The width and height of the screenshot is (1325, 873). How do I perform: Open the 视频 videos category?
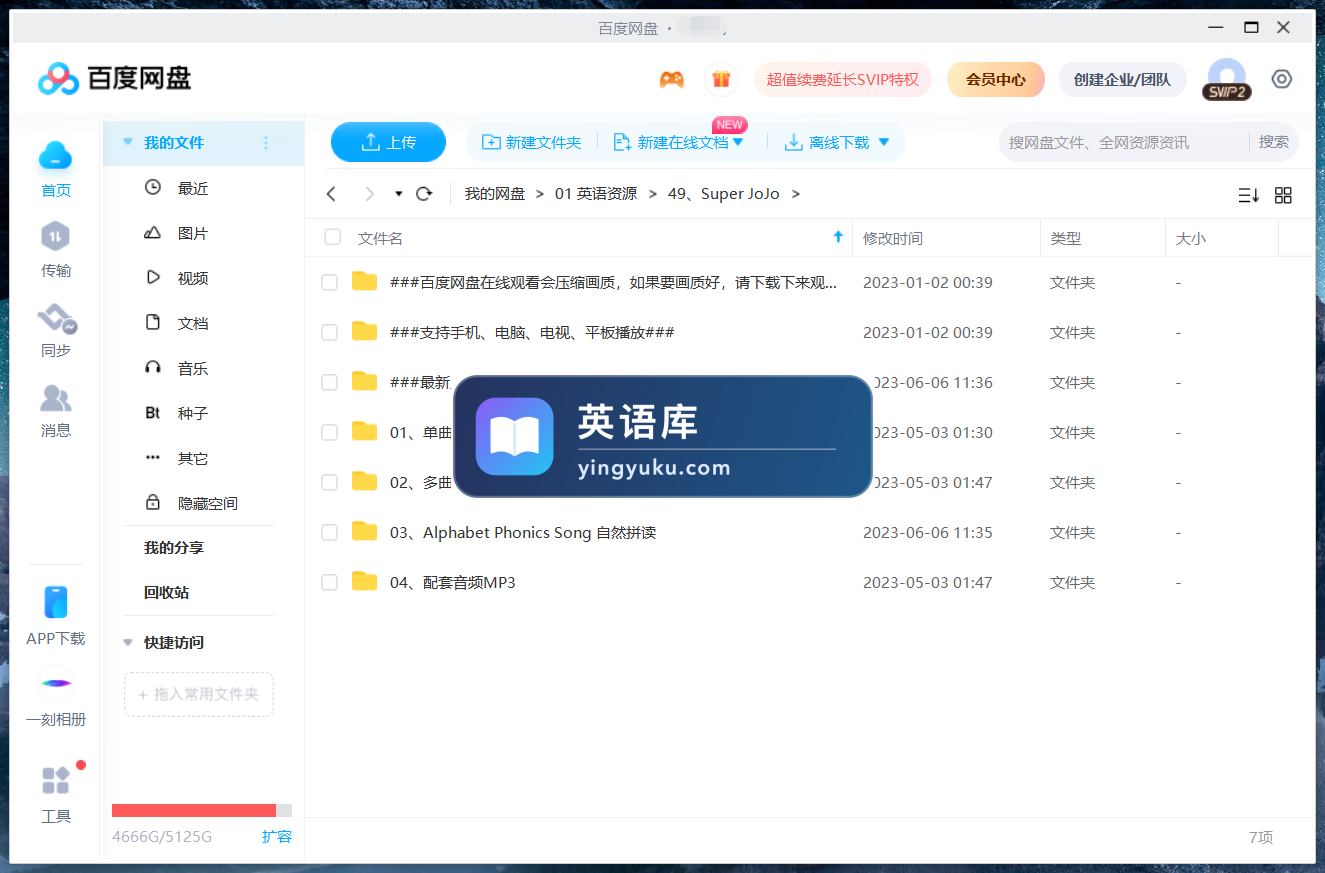193,278
